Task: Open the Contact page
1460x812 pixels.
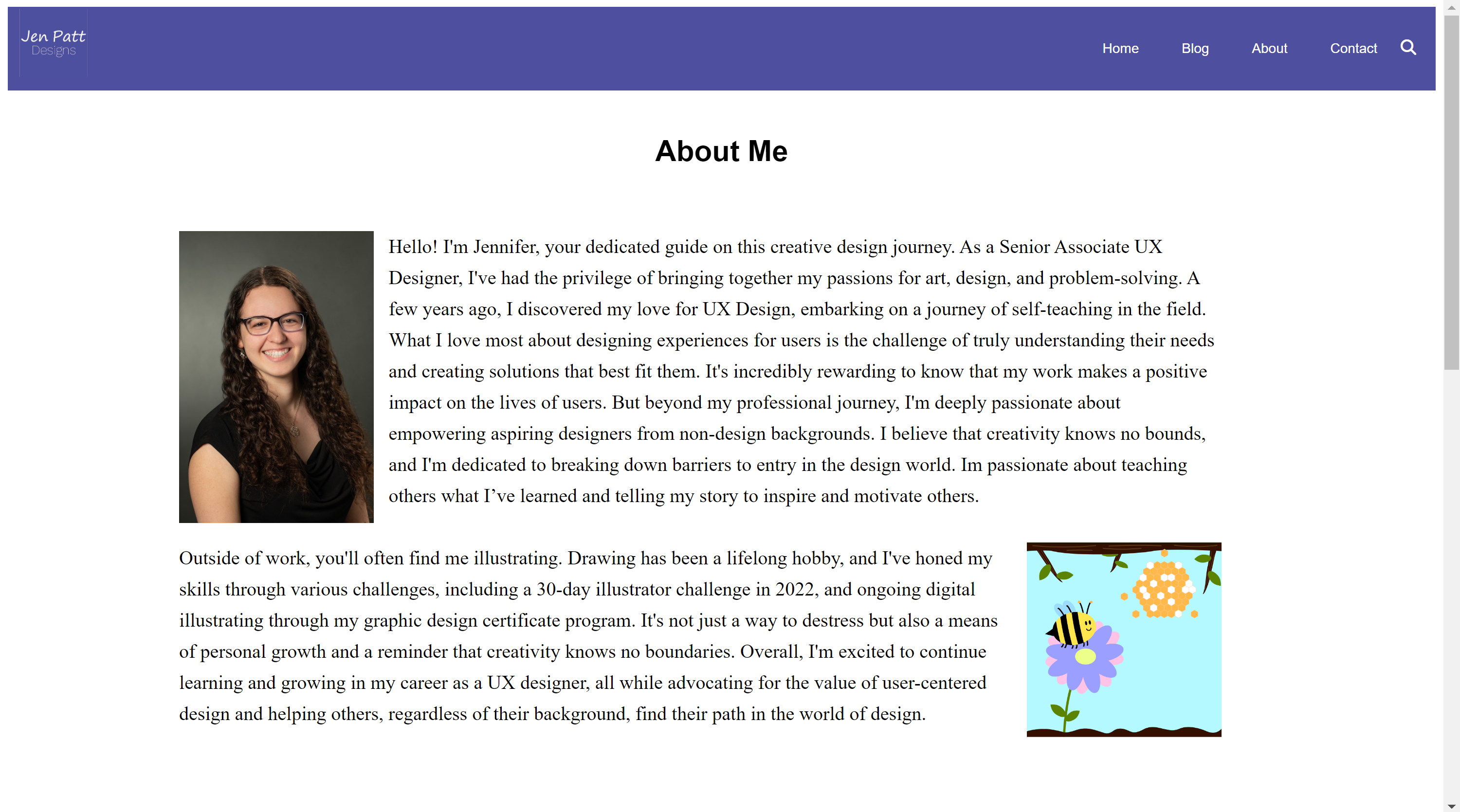Action: 1353,49
